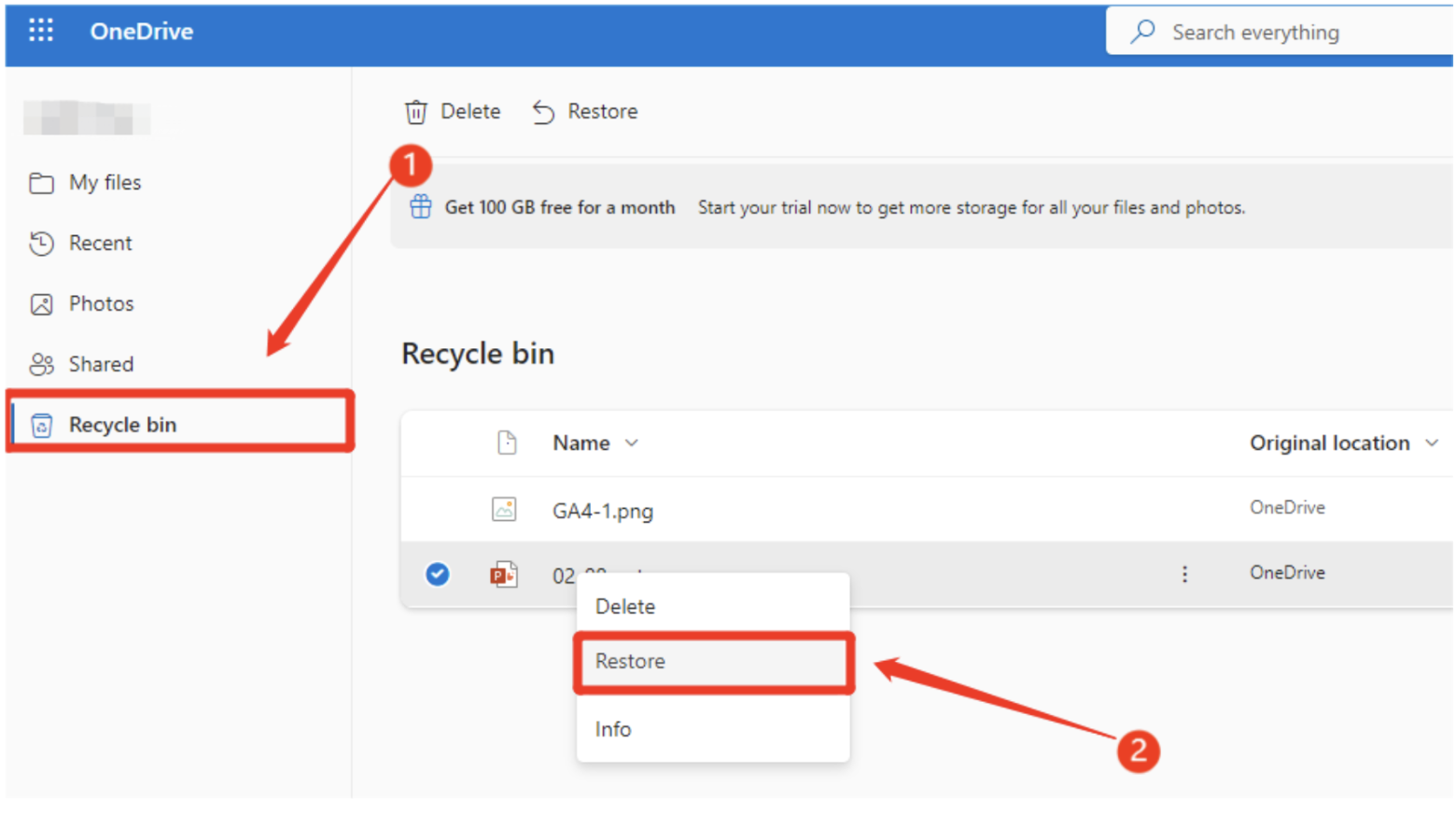
Task: Open the Microsoft 365 app launcher
Action: click(x=41, y=30)
